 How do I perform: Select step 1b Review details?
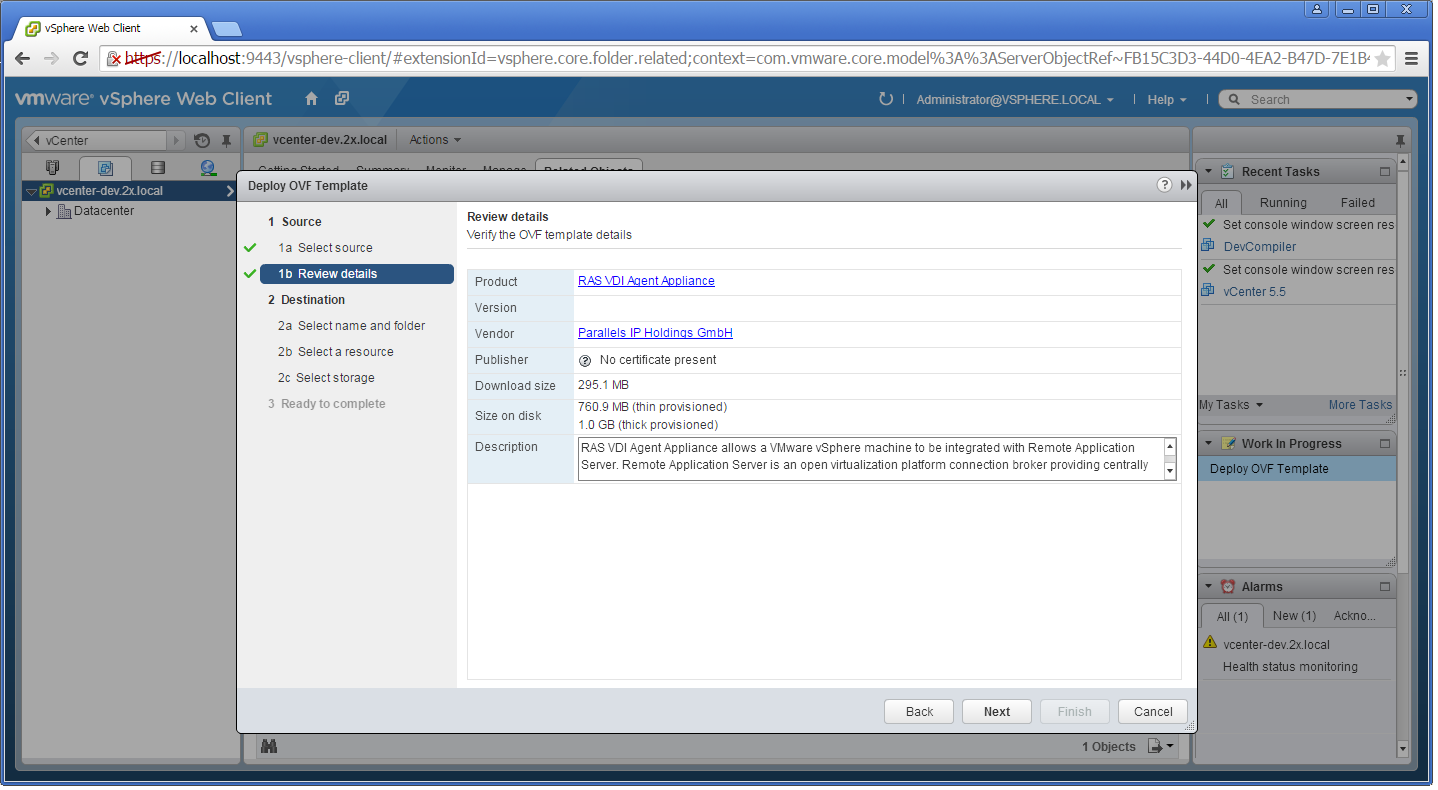tap(356, 274)
